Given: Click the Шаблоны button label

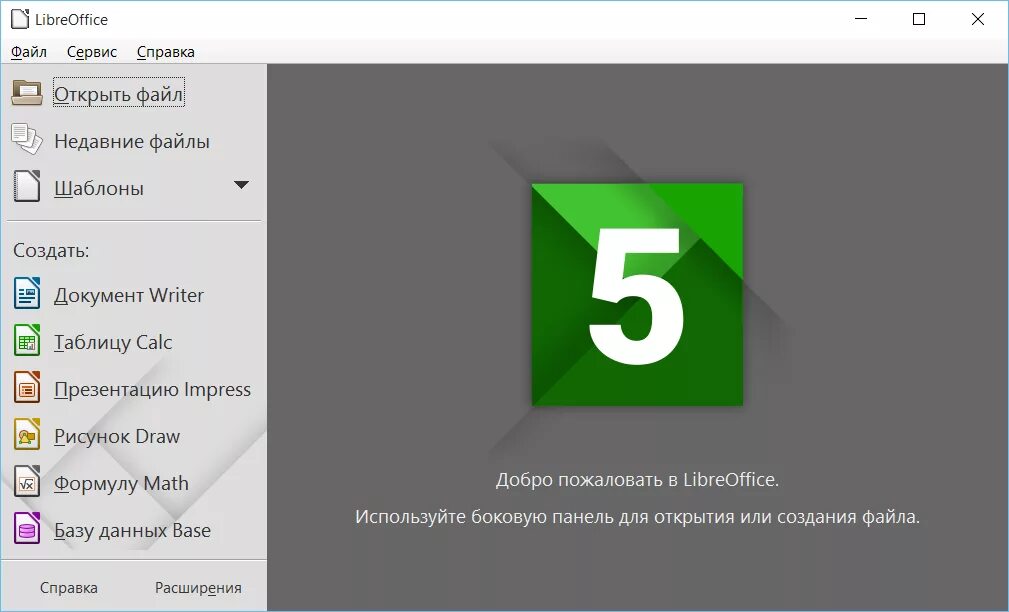Looking at the screenshot, I should coord(98,188).
